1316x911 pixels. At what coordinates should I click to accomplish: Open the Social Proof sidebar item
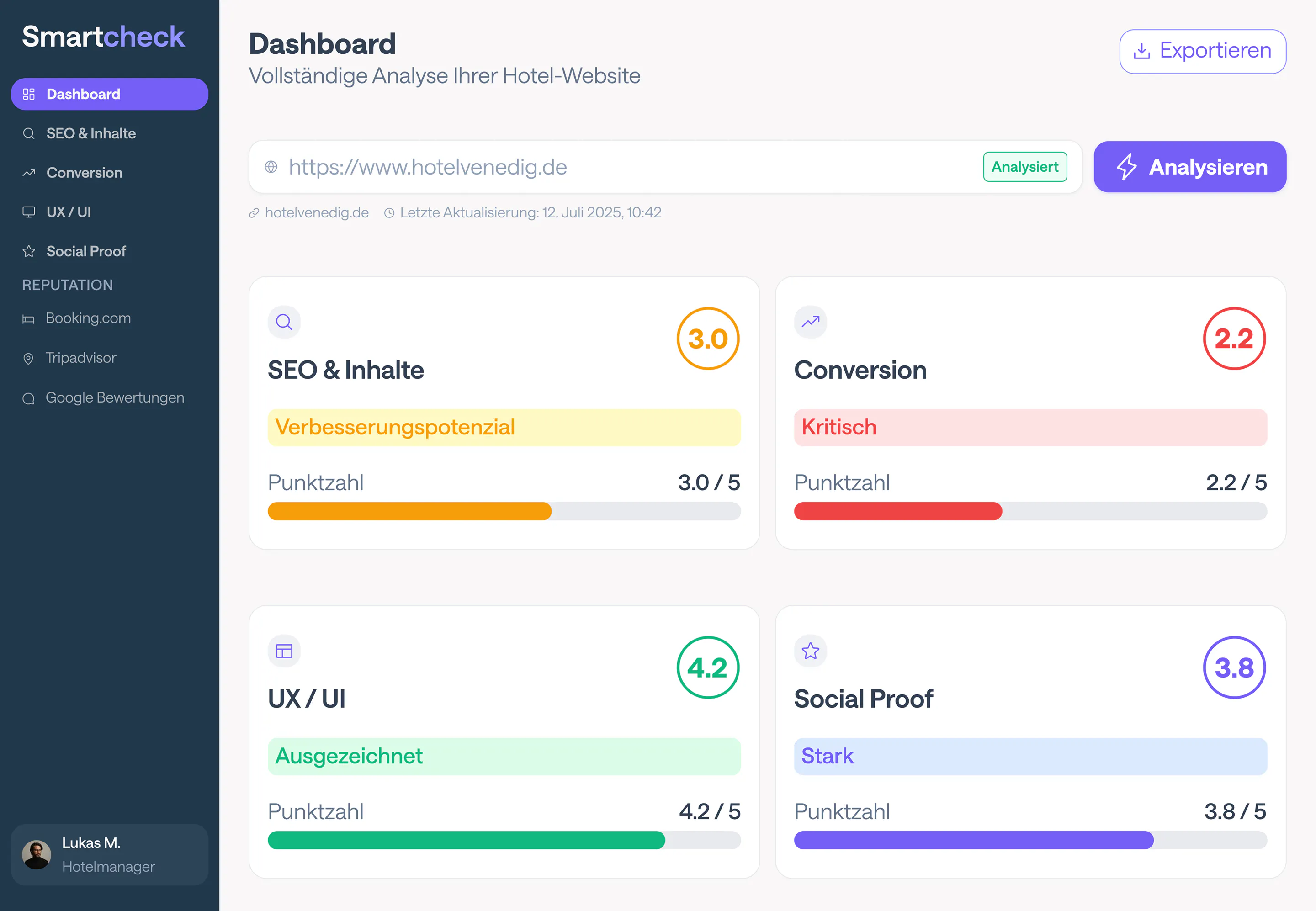(x=110, y=251)
